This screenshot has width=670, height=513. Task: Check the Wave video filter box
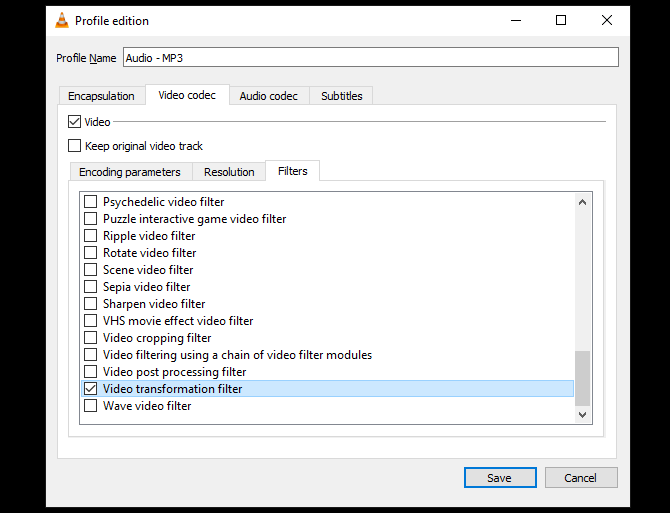click(91, 406)
